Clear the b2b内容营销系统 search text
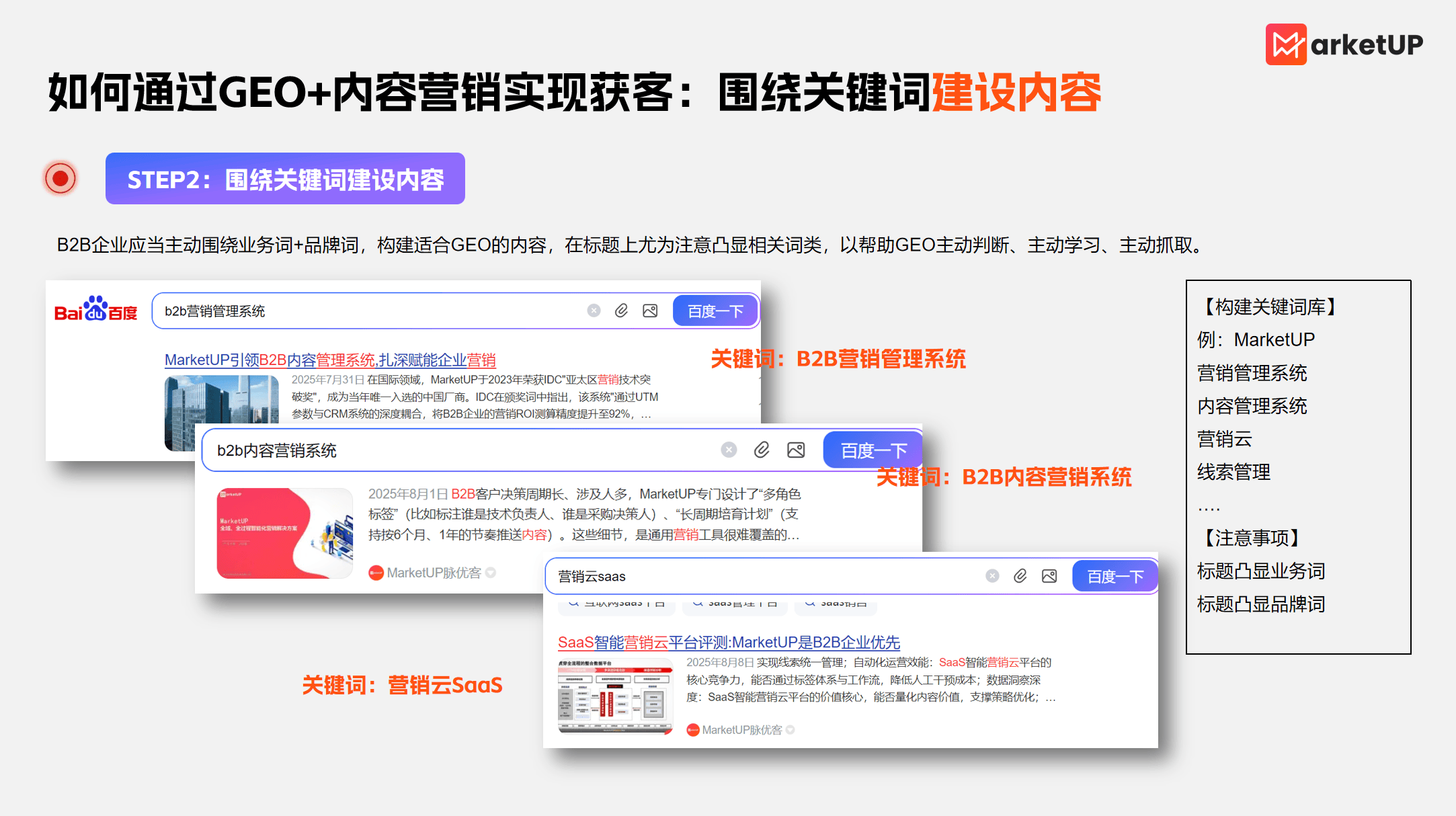The height and width of the screenshot is (816, 1456). (729, 450)
